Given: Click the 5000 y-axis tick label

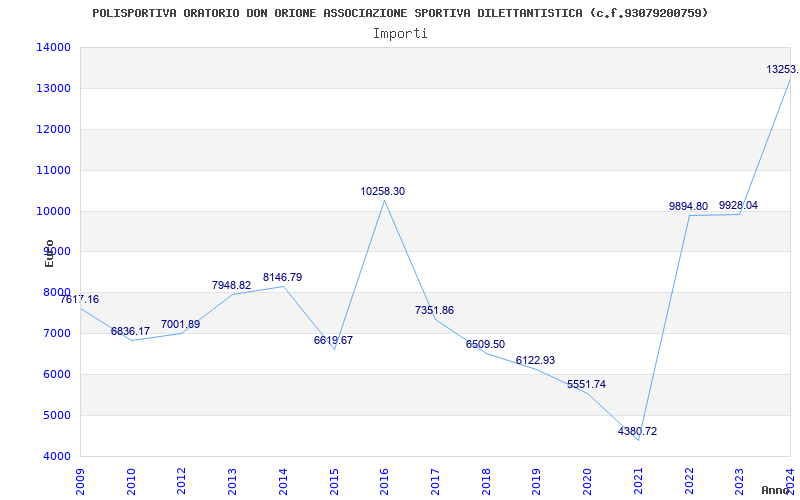Looking at the screenshot, I should pyautogui.click(x=57, y=415).
